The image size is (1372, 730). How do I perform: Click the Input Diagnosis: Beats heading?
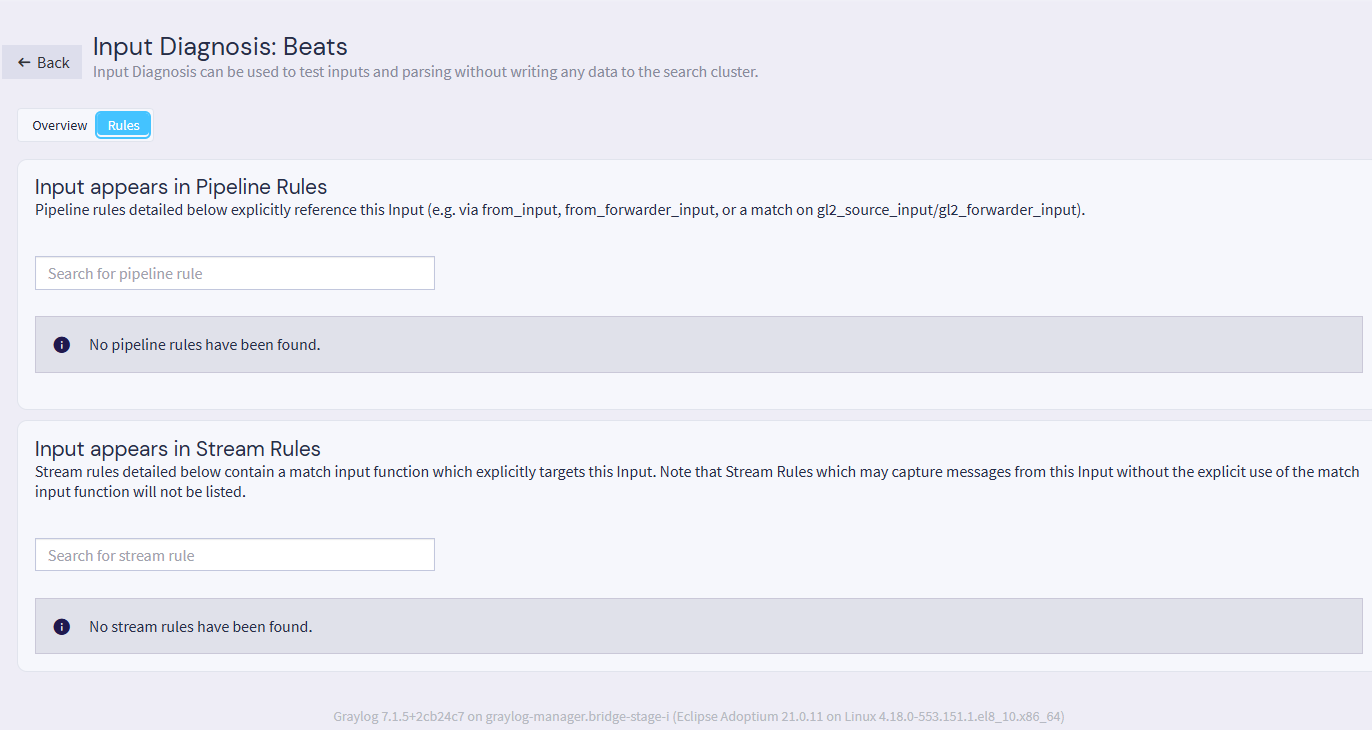pos(220,46)
